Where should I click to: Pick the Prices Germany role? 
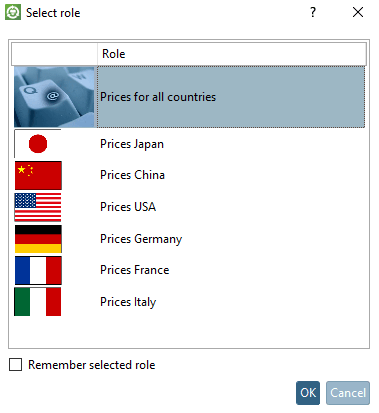(x=141, y=239)
